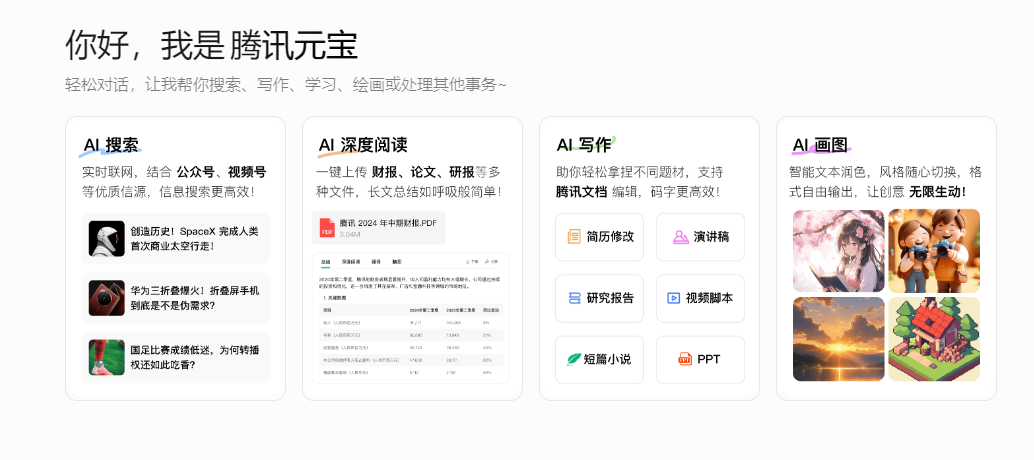Select the AI 搜索 card title
Viewport: 1034px width, 460px height.
pyautogui.click(x=110, y=145)
